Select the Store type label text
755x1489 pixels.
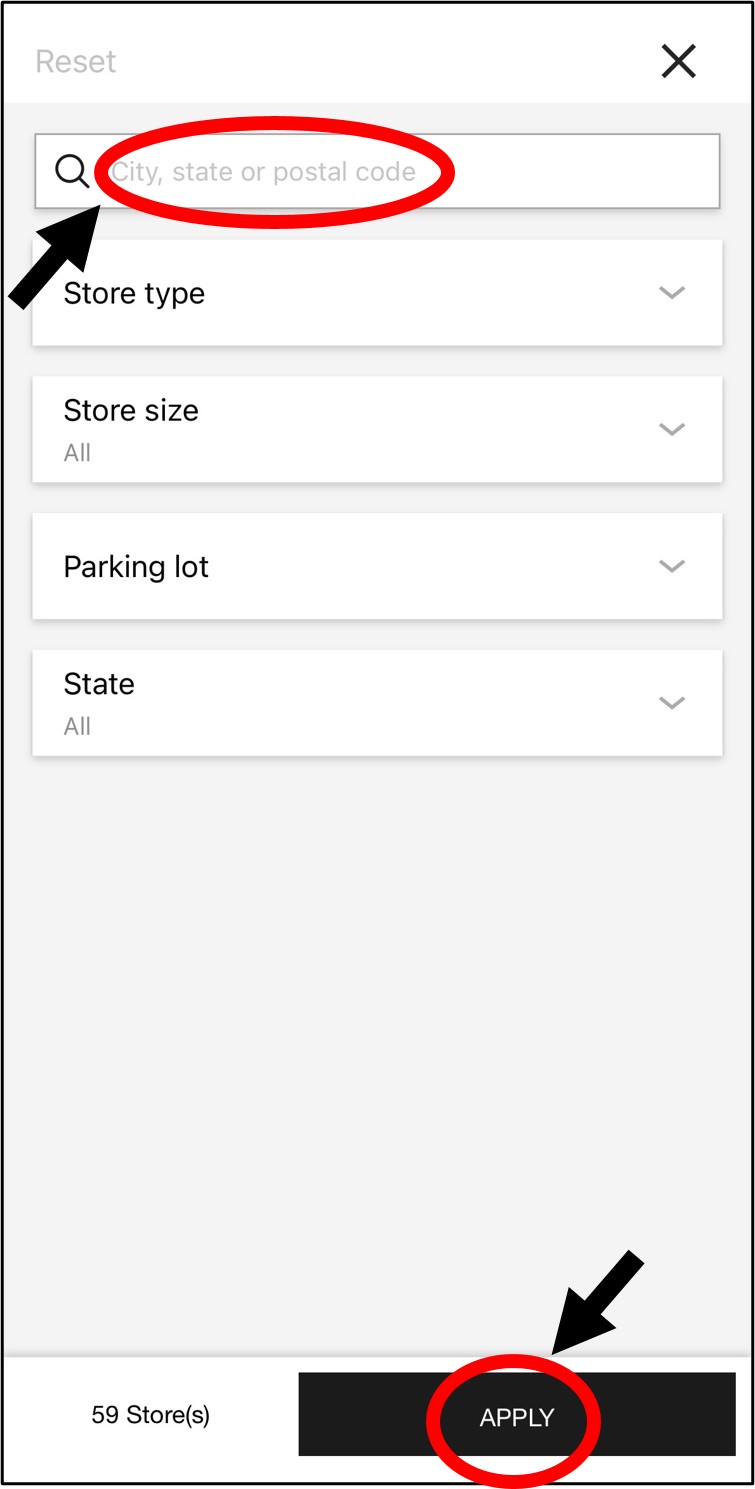click(134, 293)
